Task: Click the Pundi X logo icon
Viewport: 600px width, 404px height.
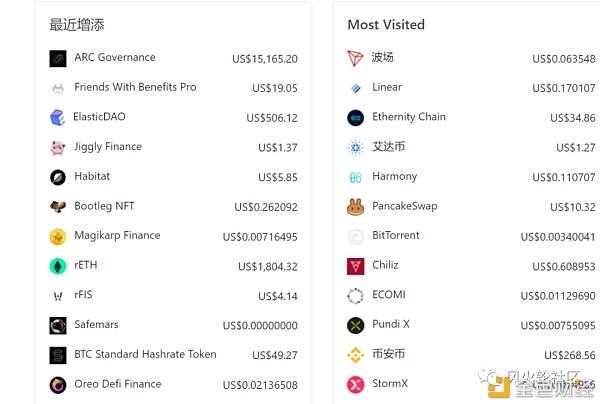Action: tap(355, 325)
